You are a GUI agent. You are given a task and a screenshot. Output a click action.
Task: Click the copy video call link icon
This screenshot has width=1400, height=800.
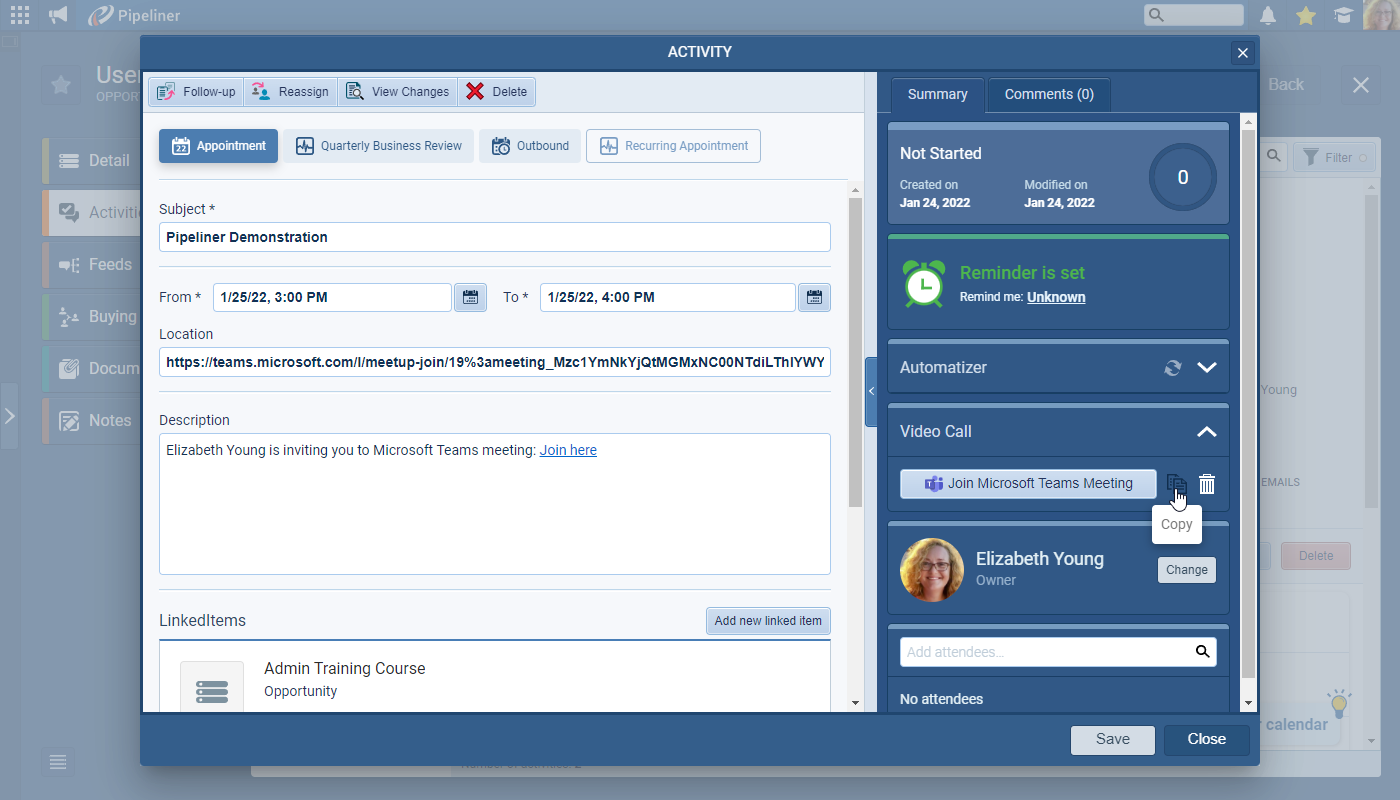pos(1176,484)
